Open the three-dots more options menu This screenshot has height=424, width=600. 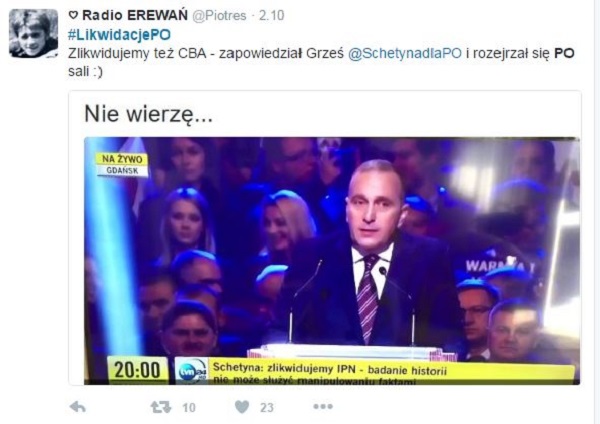[x=323, y=406]
